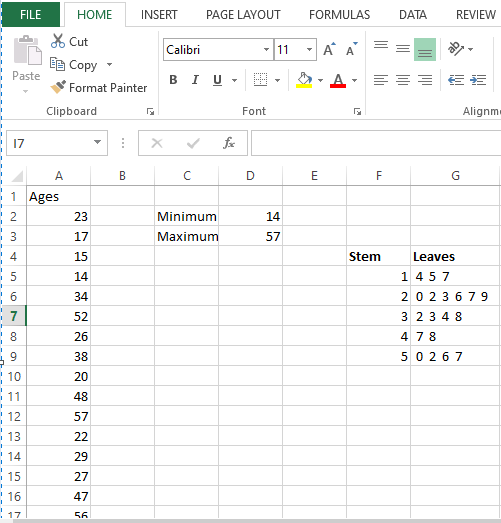Click the Increase Font Size icon
The width and height of the screenshot is (501, 523).
pos(330,49)
